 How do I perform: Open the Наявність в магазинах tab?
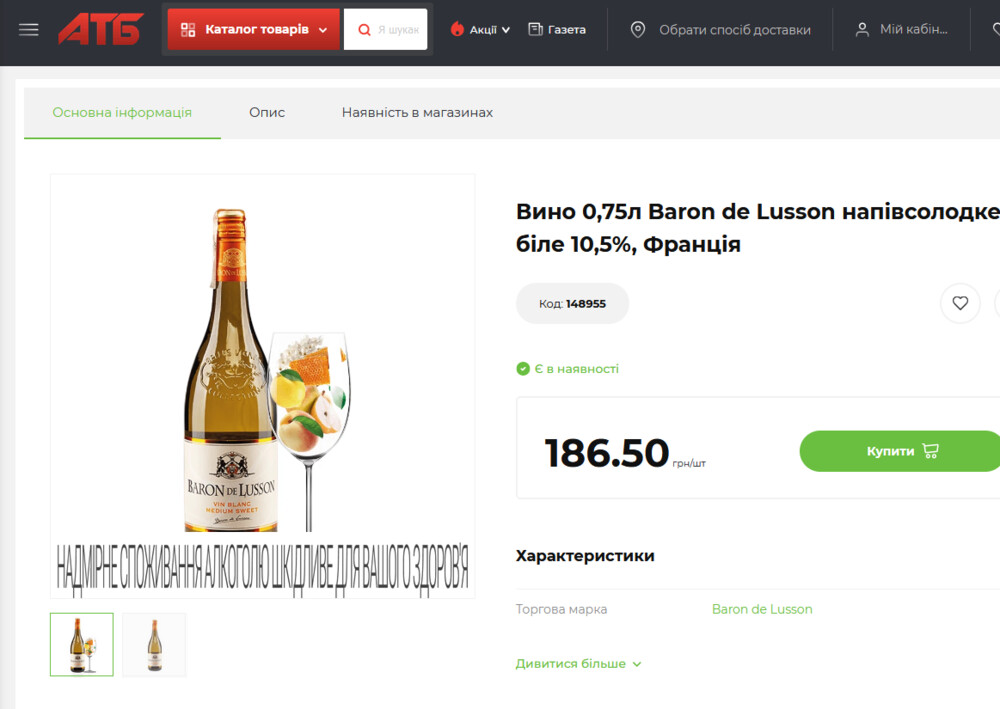click(417, 112)
